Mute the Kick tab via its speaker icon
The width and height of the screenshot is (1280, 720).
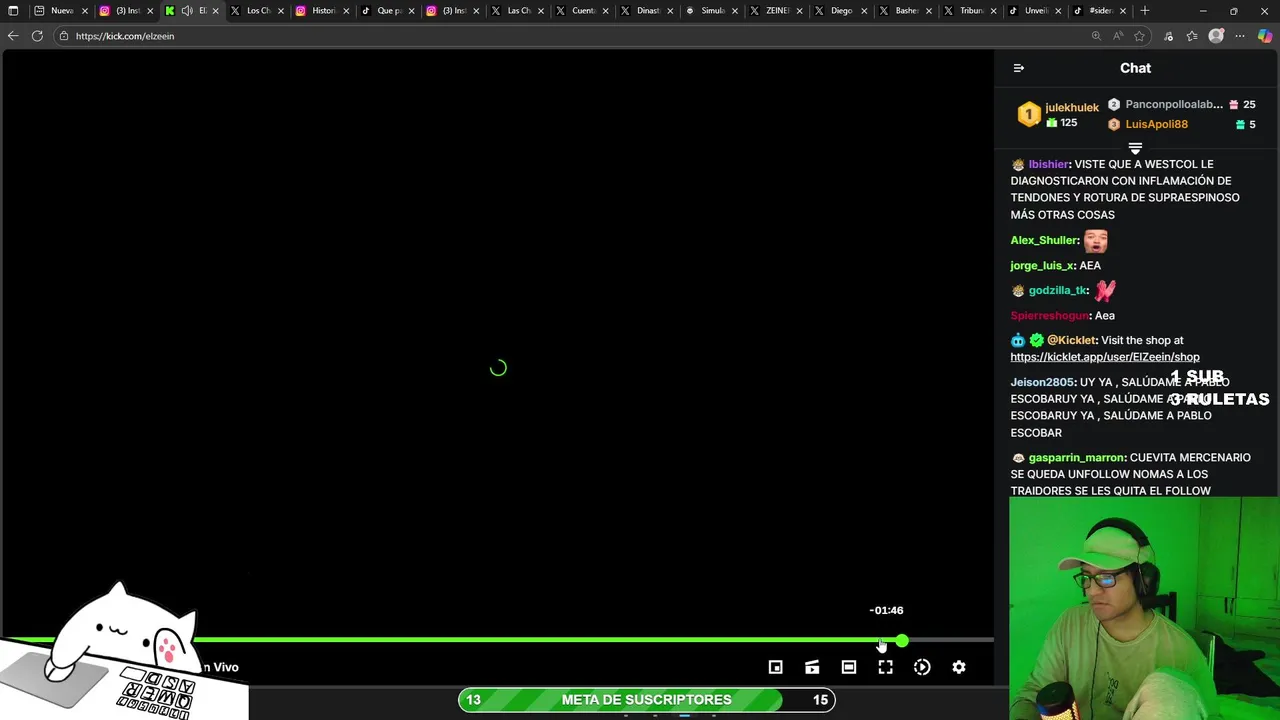pyautogui.click(x=187, y=11)
